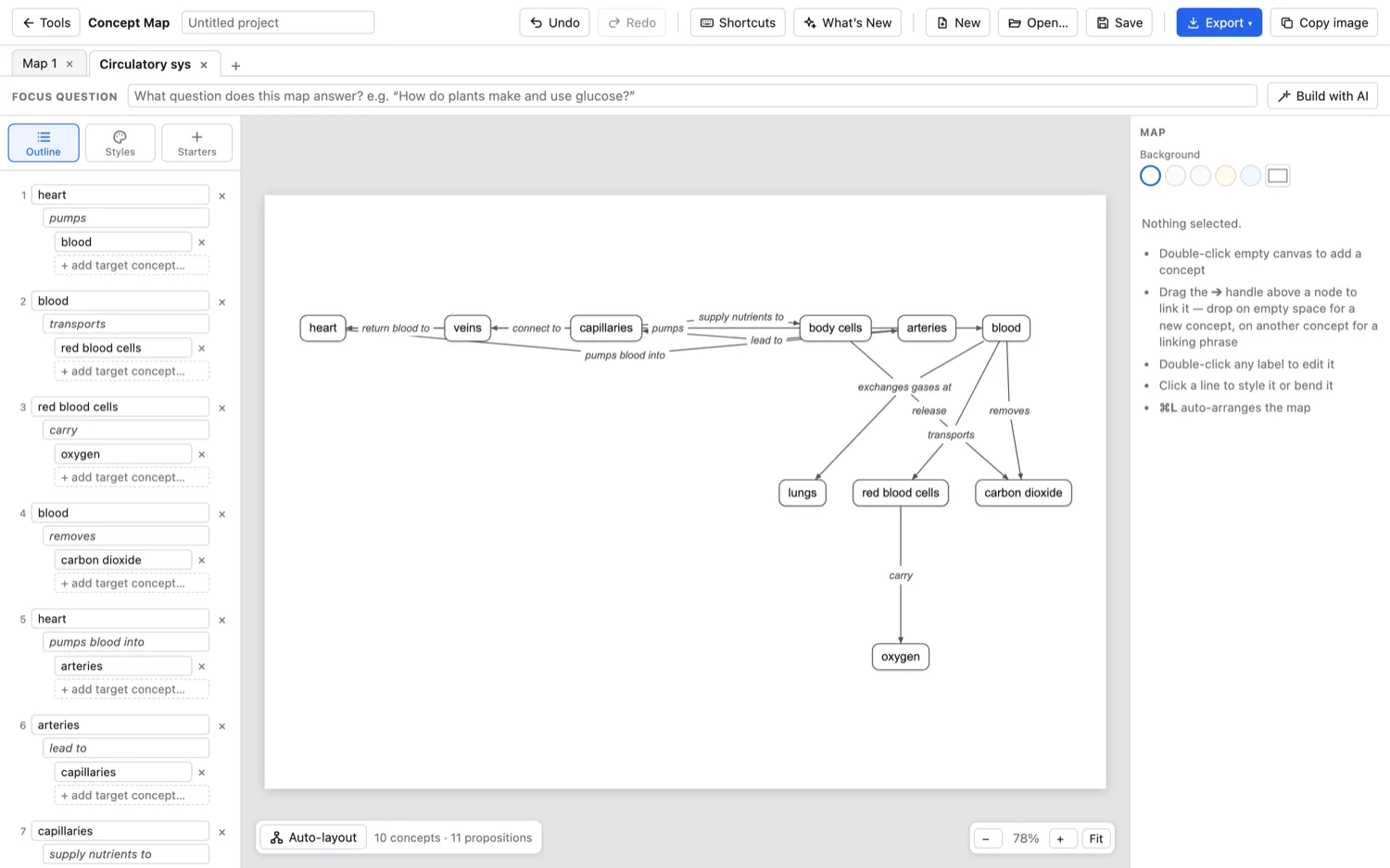
Task: Edit linking phrase 'pumps blood into' in outline
Action: click(x=126, y=642)
